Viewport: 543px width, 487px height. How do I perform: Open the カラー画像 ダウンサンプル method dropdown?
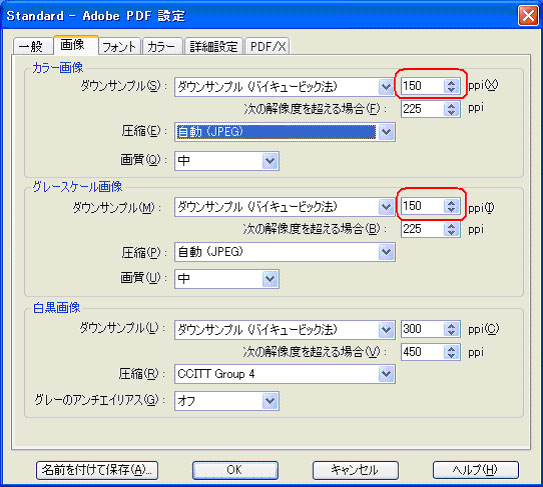285,87
